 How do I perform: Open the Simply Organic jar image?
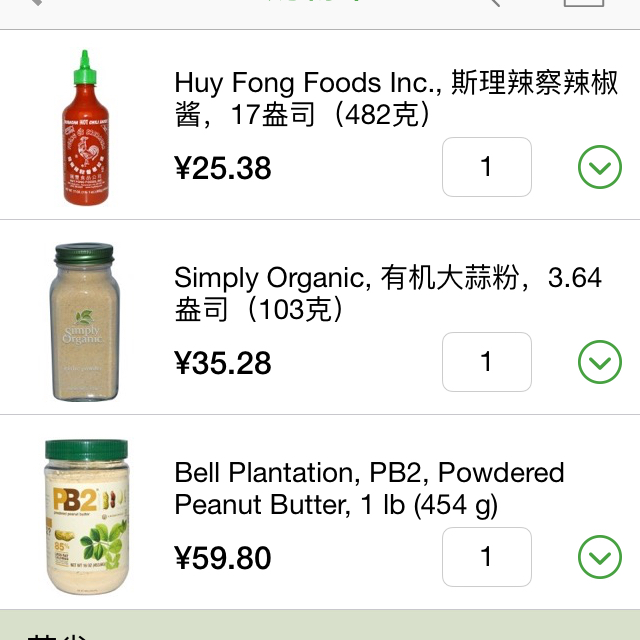tap(86, 317)
